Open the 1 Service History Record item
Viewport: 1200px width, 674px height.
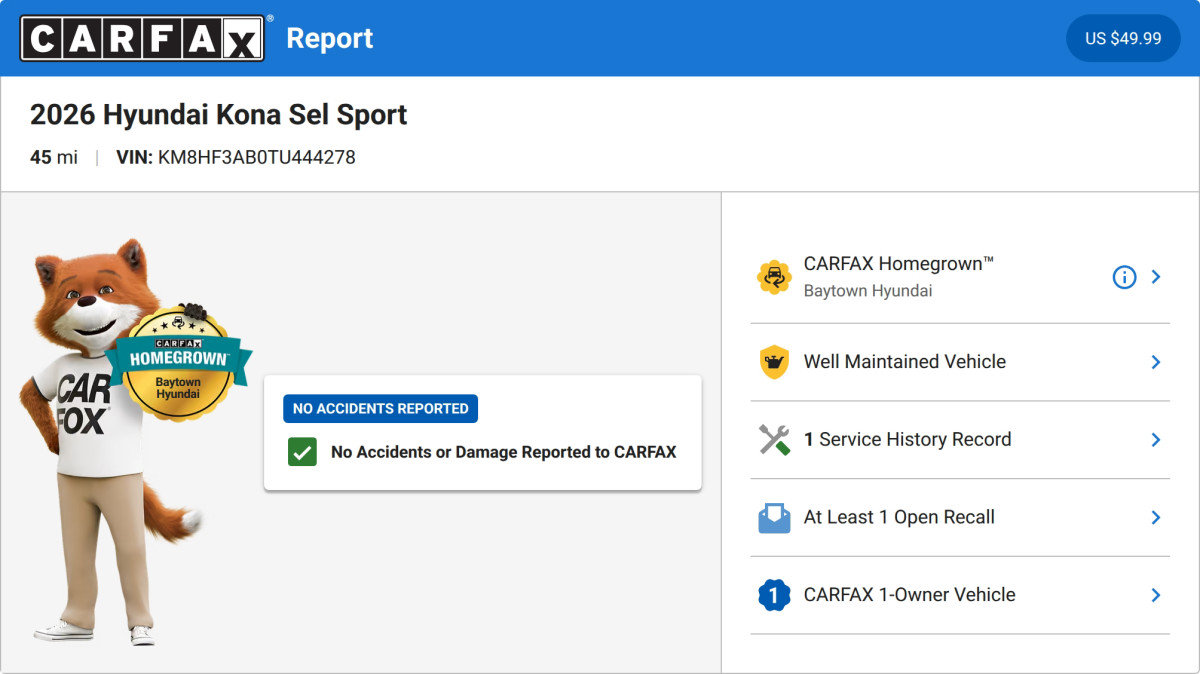[x=960, y=440]
